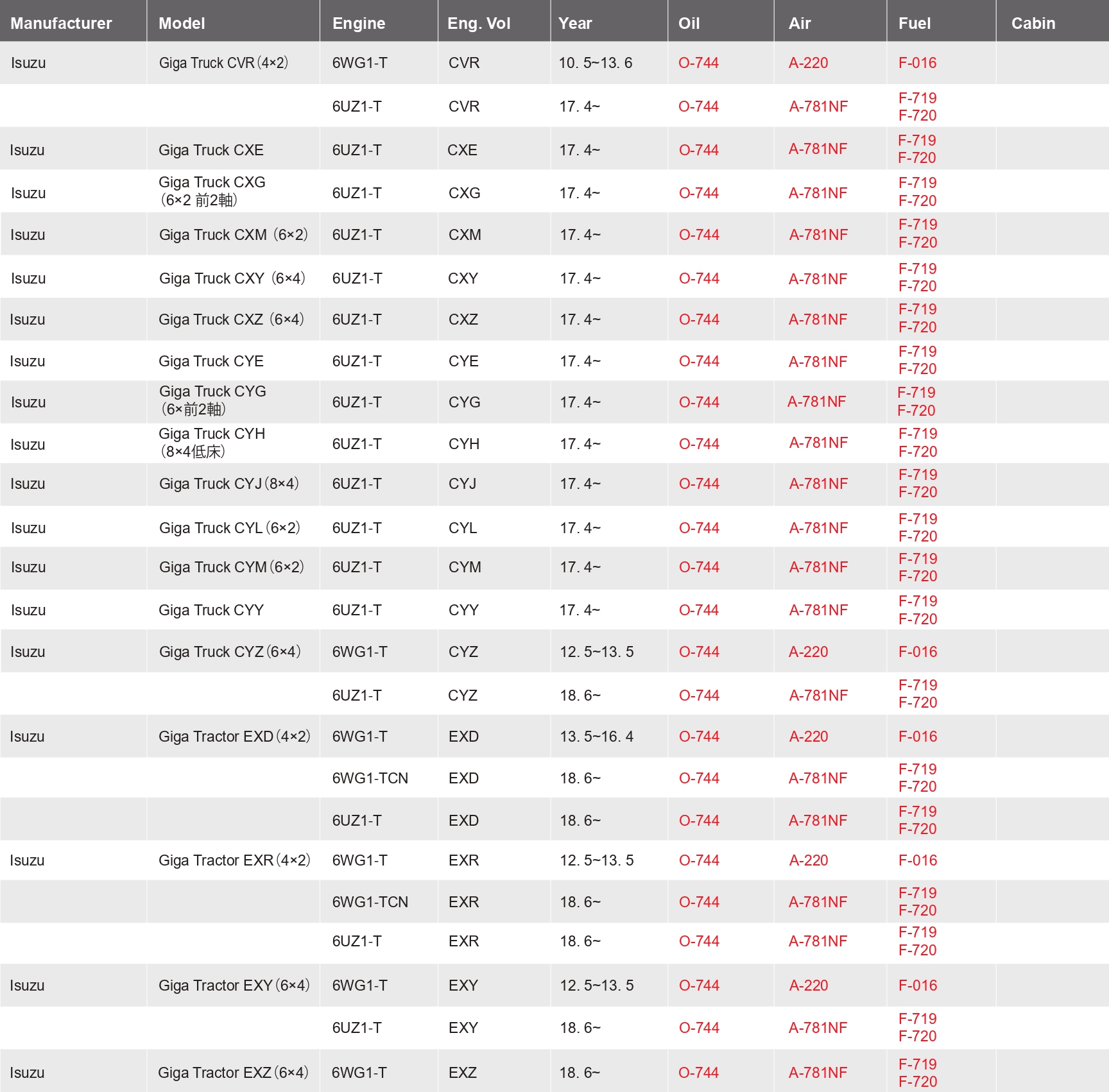Click F-016 fuel filter in CVR row
The height and width of the screenshot is (1092, 1109).
(918, 63)
